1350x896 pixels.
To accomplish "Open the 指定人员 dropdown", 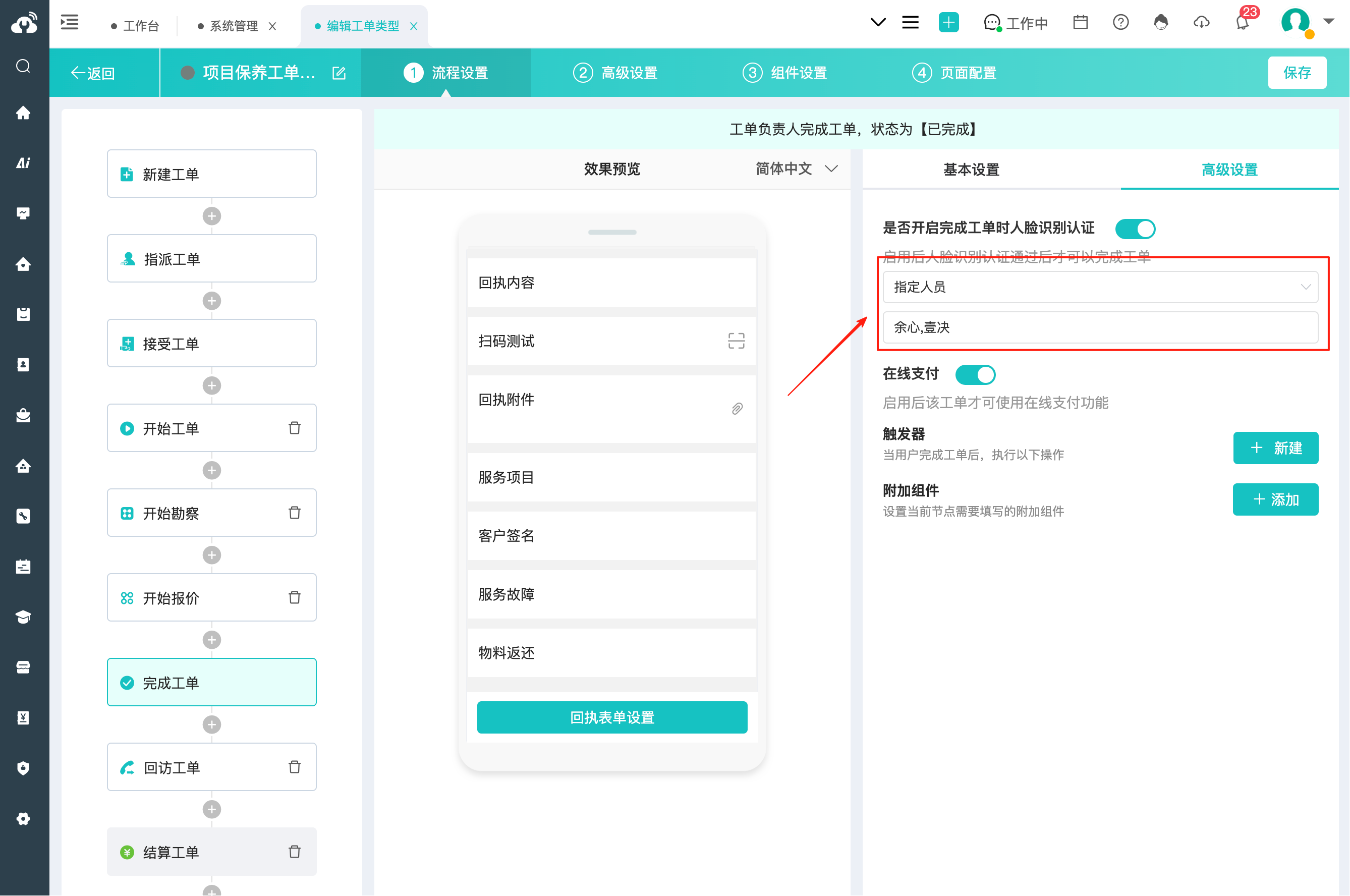I will tap(1100, 287).
